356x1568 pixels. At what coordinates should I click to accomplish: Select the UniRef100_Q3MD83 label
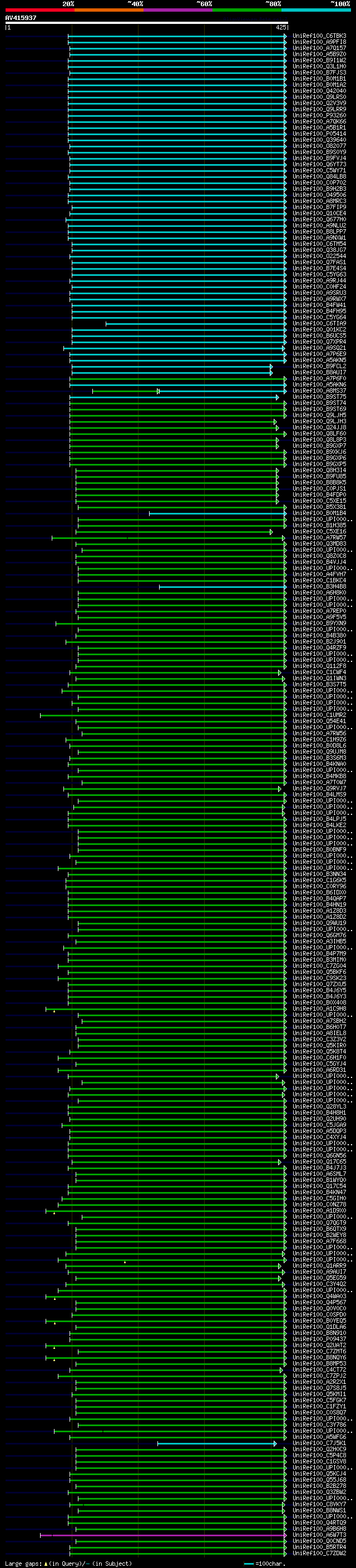coord(319,543)
